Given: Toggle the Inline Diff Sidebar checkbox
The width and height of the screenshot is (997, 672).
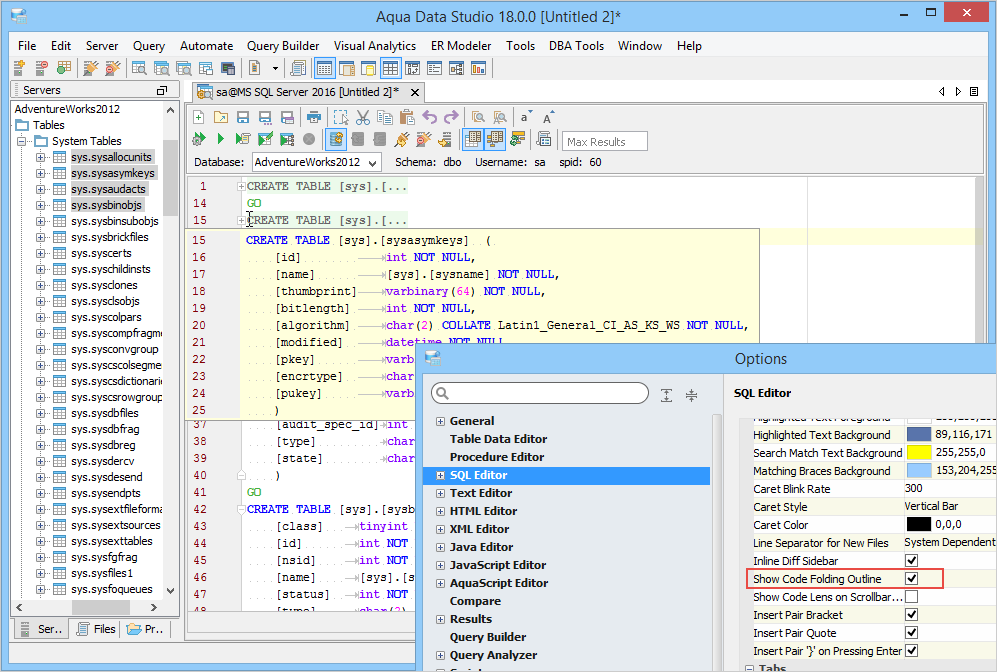Looking at the screenshot, I should coord(911,561).
